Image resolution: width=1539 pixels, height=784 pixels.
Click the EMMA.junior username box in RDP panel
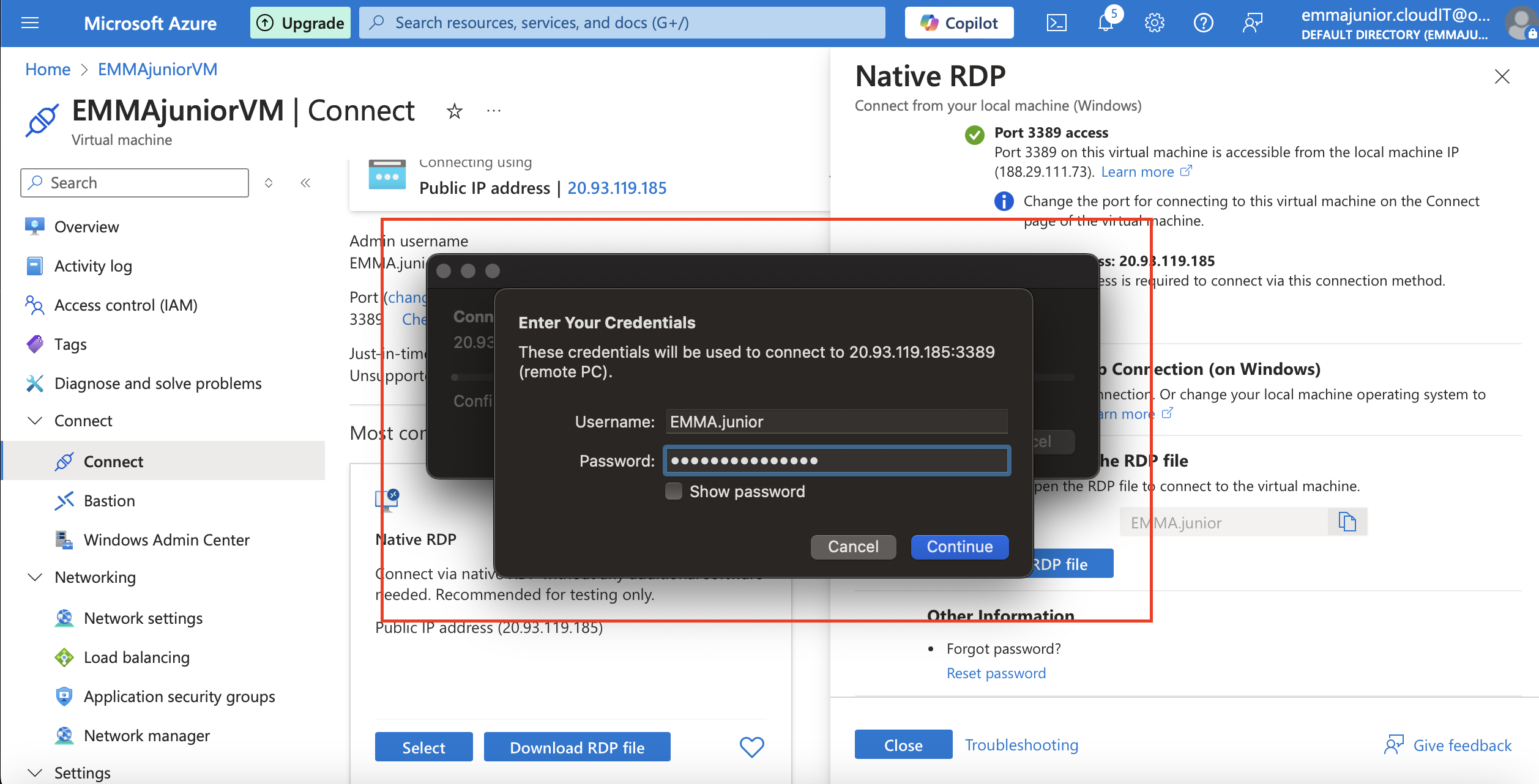pos(1224,522)
